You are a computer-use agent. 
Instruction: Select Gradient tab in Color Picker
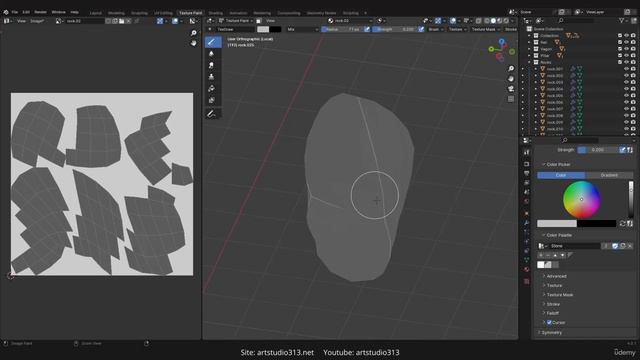(609, 175)
